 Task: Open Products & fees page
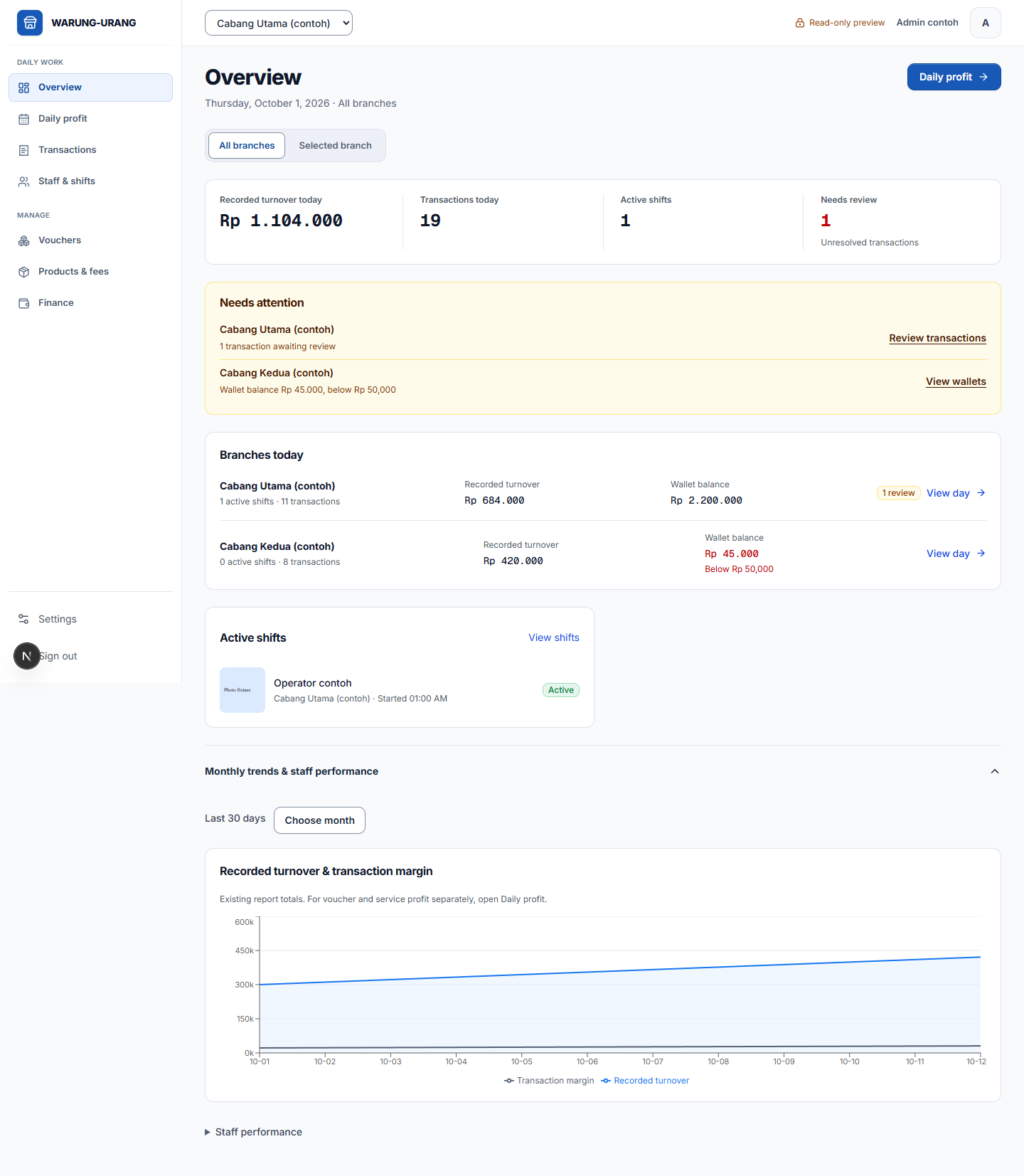coord(90,272)
